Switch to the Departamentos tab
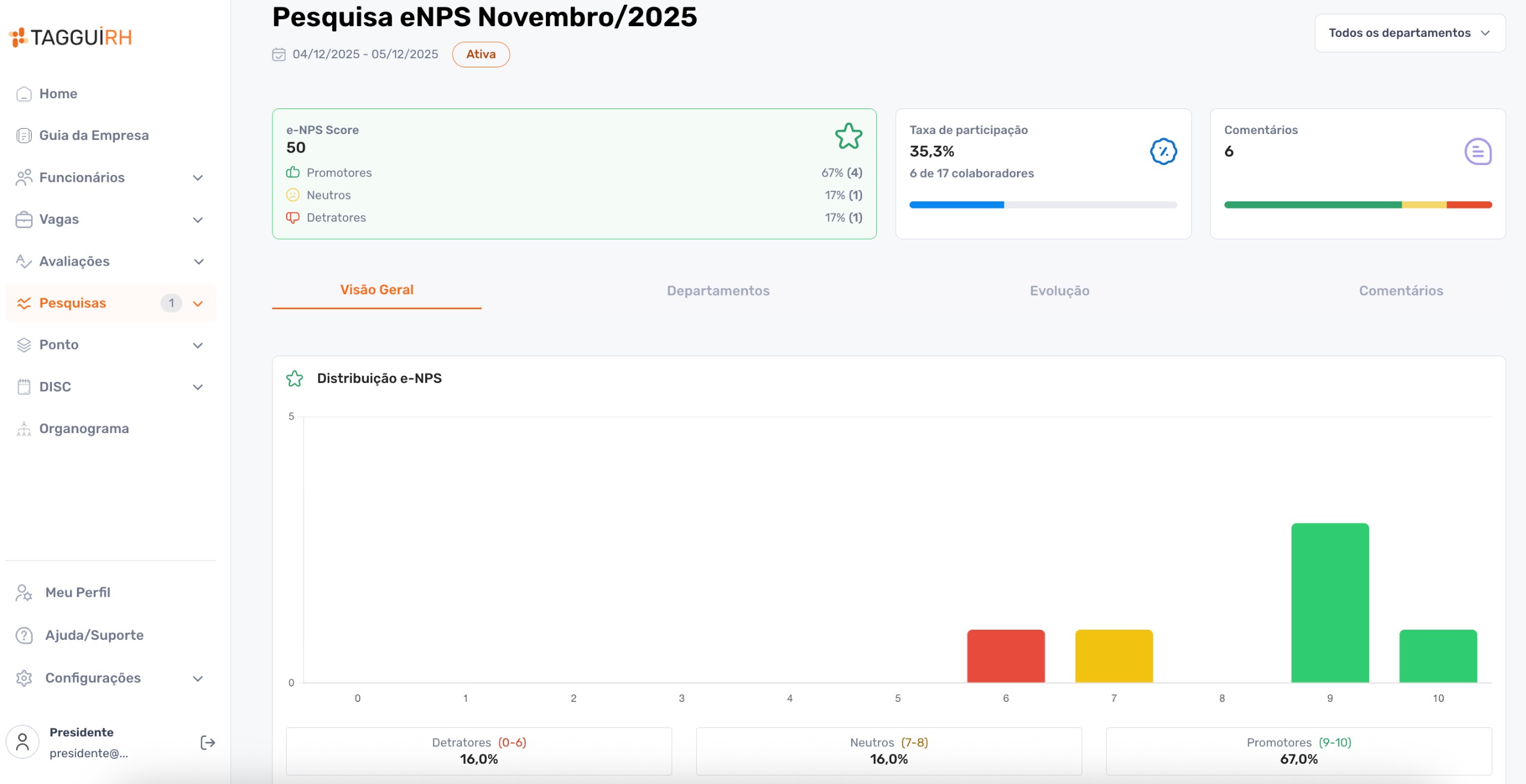Image resolution: width=1526 pixels, height=784 pixels. point(718,291)
